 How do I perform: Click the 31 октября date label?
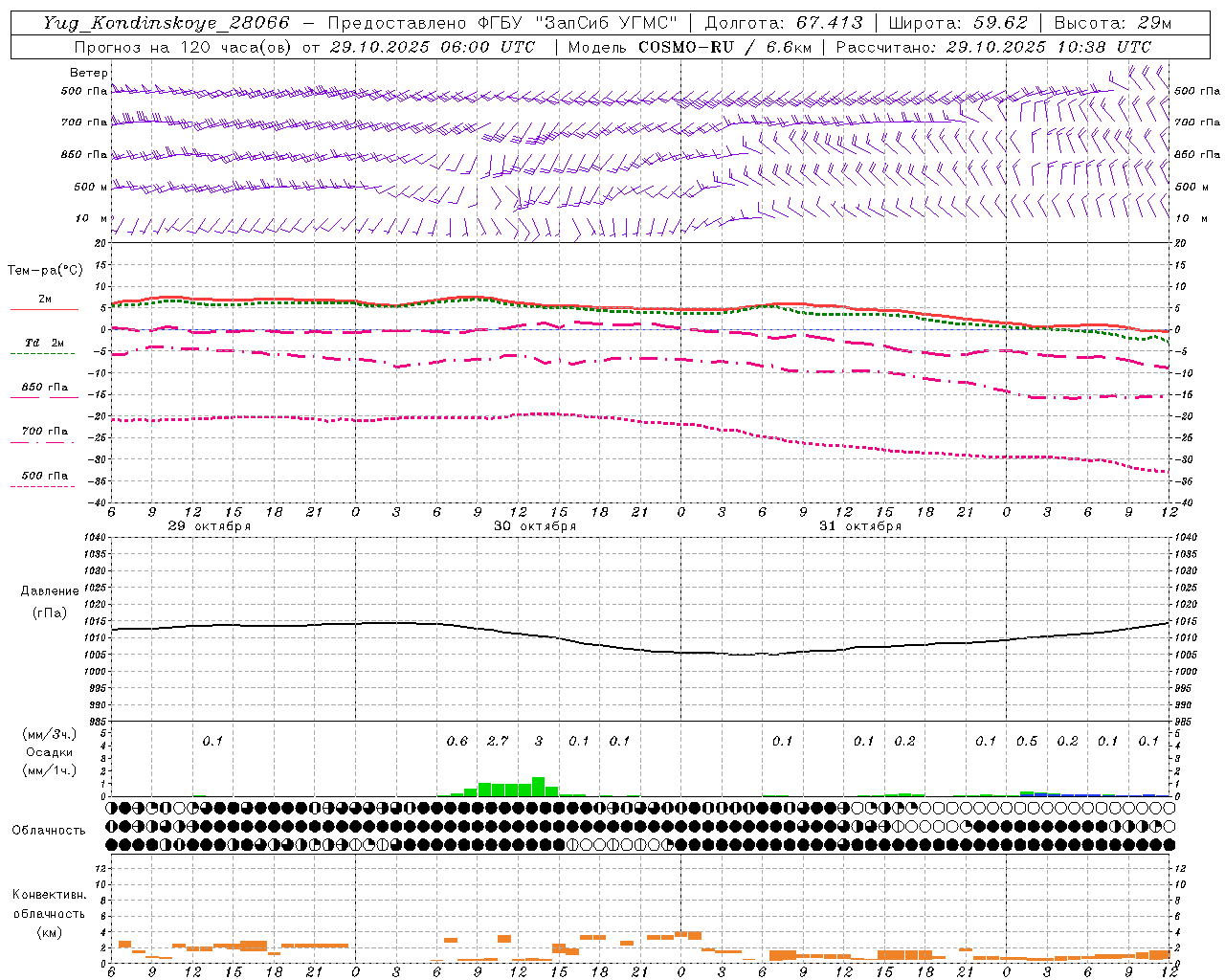(860, 526)
